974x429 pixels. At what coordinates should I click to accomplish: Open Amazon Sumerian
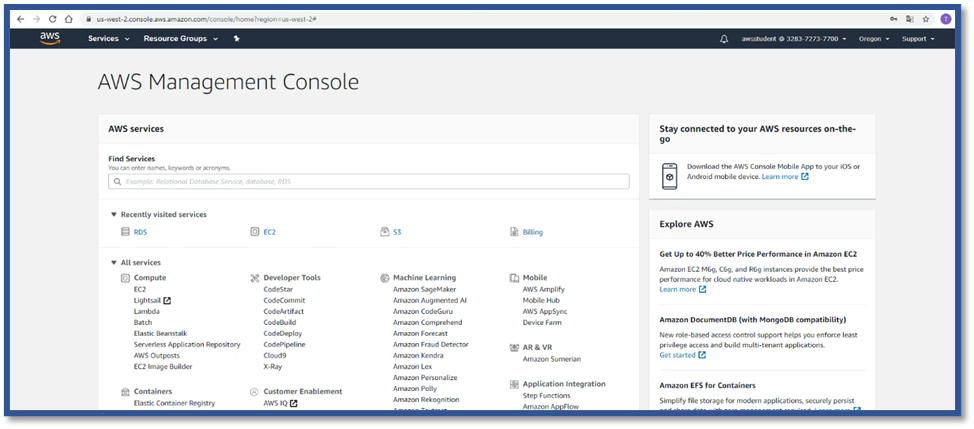(552, 359)
